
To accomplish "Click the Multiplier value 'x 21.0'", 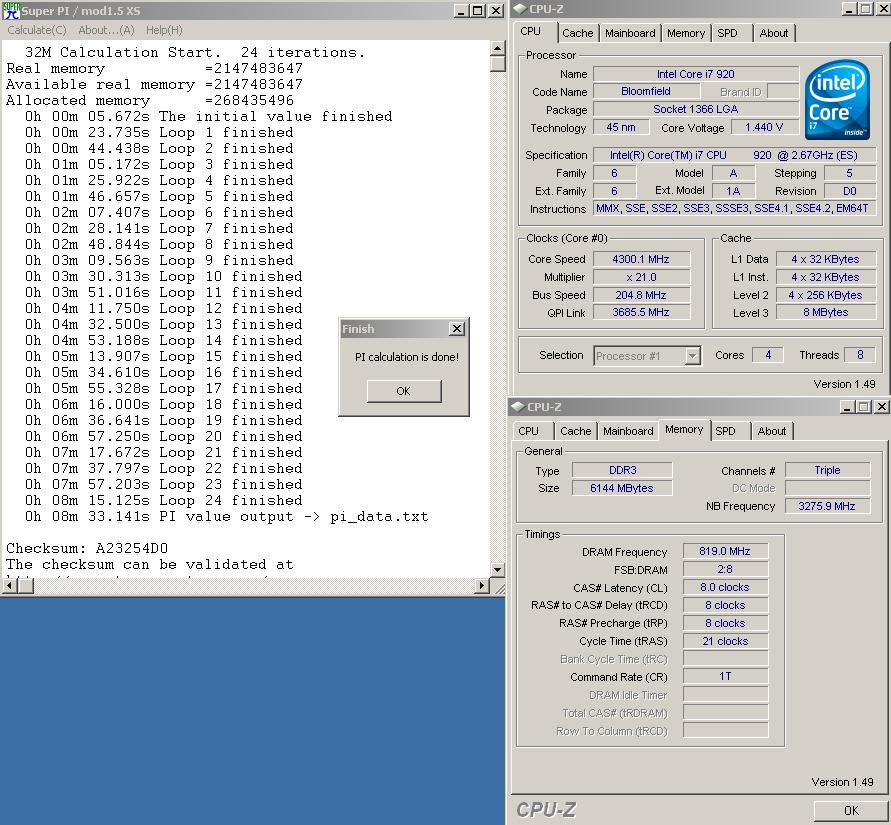I will [641, 277].
